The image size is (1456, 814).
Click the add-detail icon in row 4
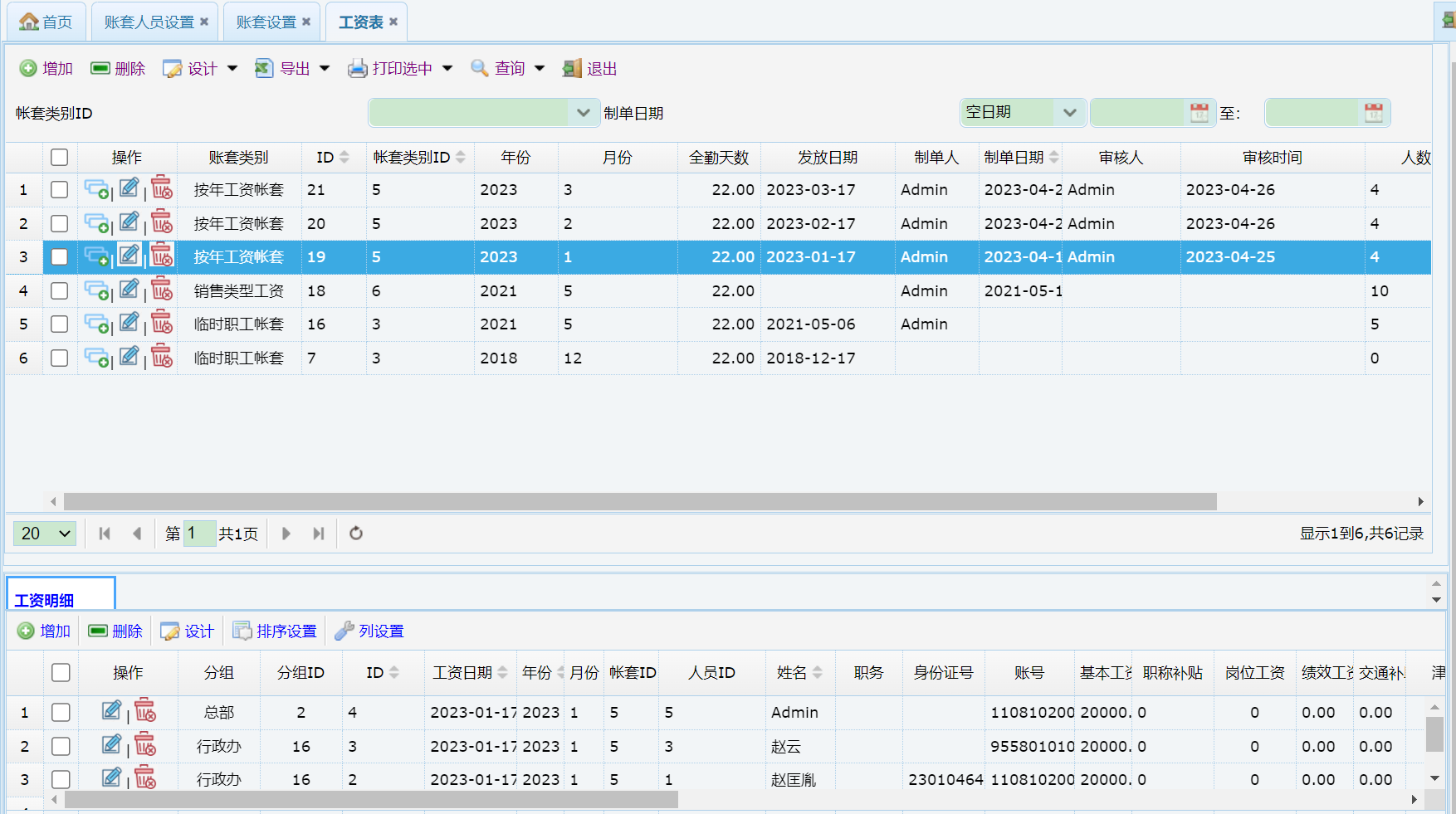[96, 291]
